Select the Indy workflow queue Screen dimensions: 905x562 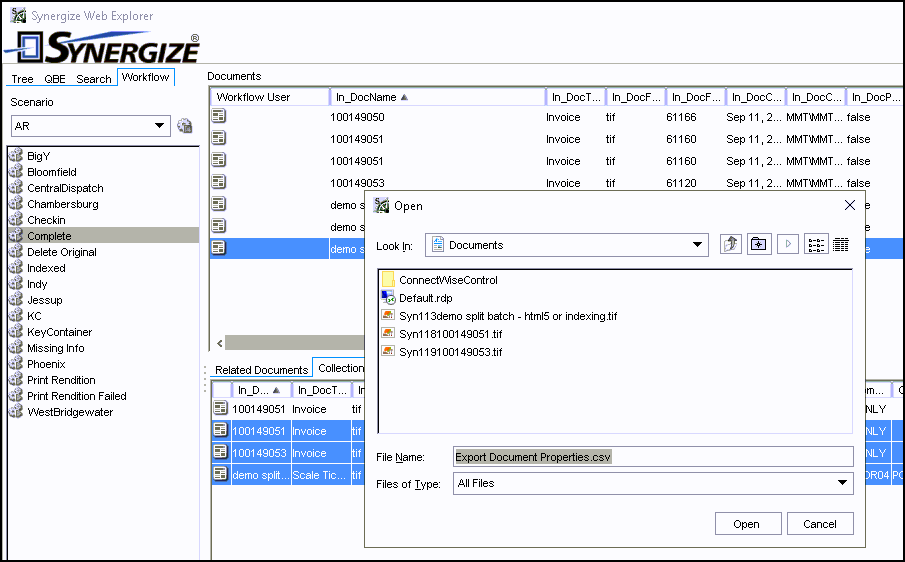point(37,284)
